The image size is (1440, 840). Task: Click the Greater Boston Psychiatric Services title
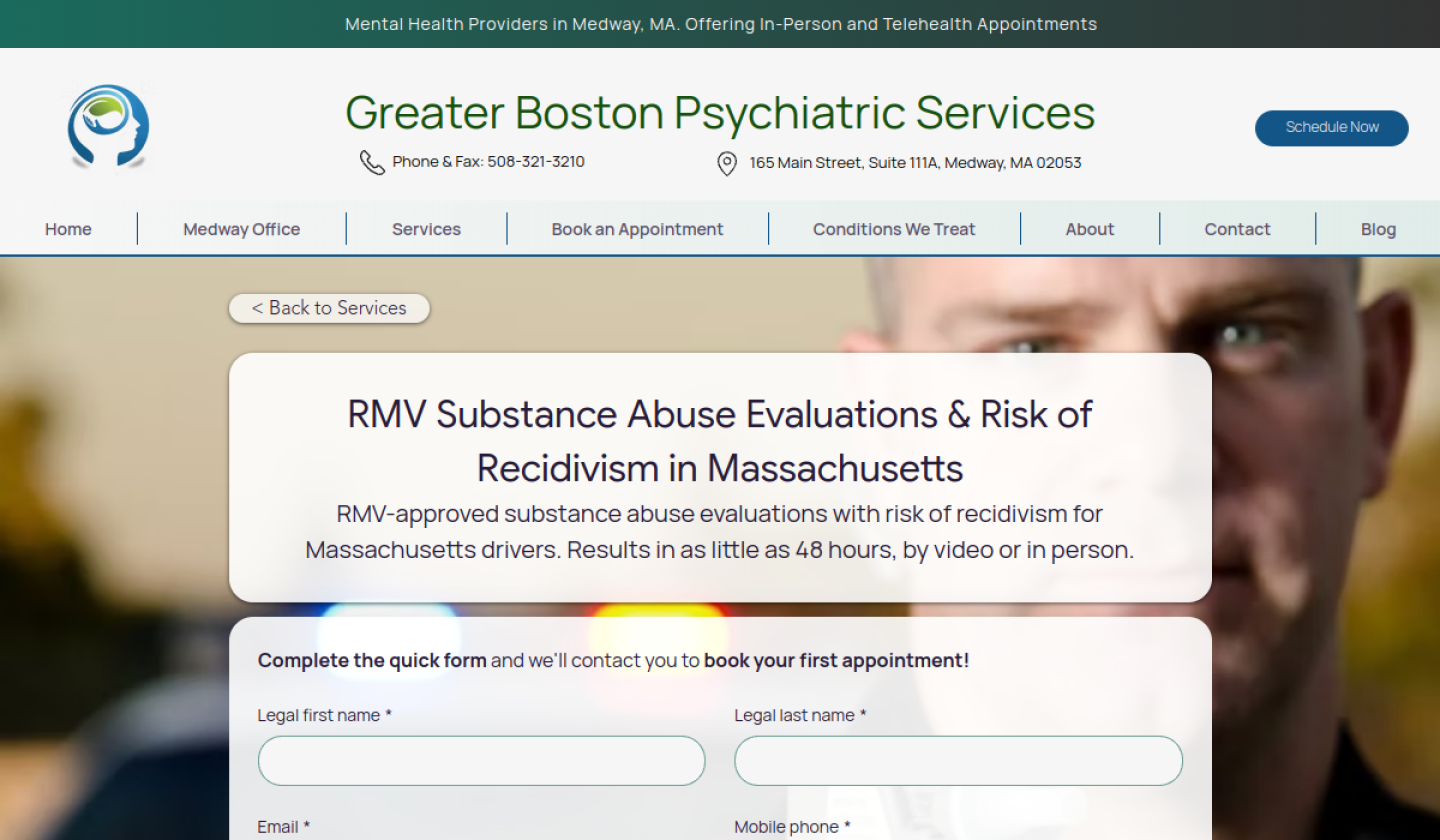720,112
